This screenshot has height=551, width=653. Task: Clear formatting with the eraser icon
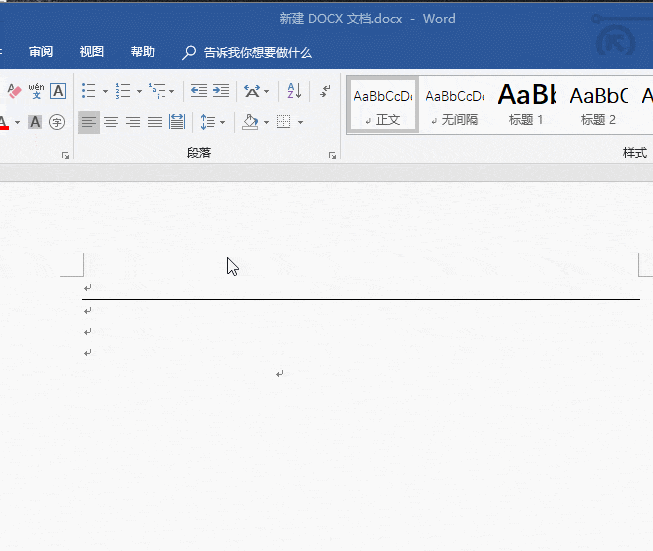(x=13, y=91)
